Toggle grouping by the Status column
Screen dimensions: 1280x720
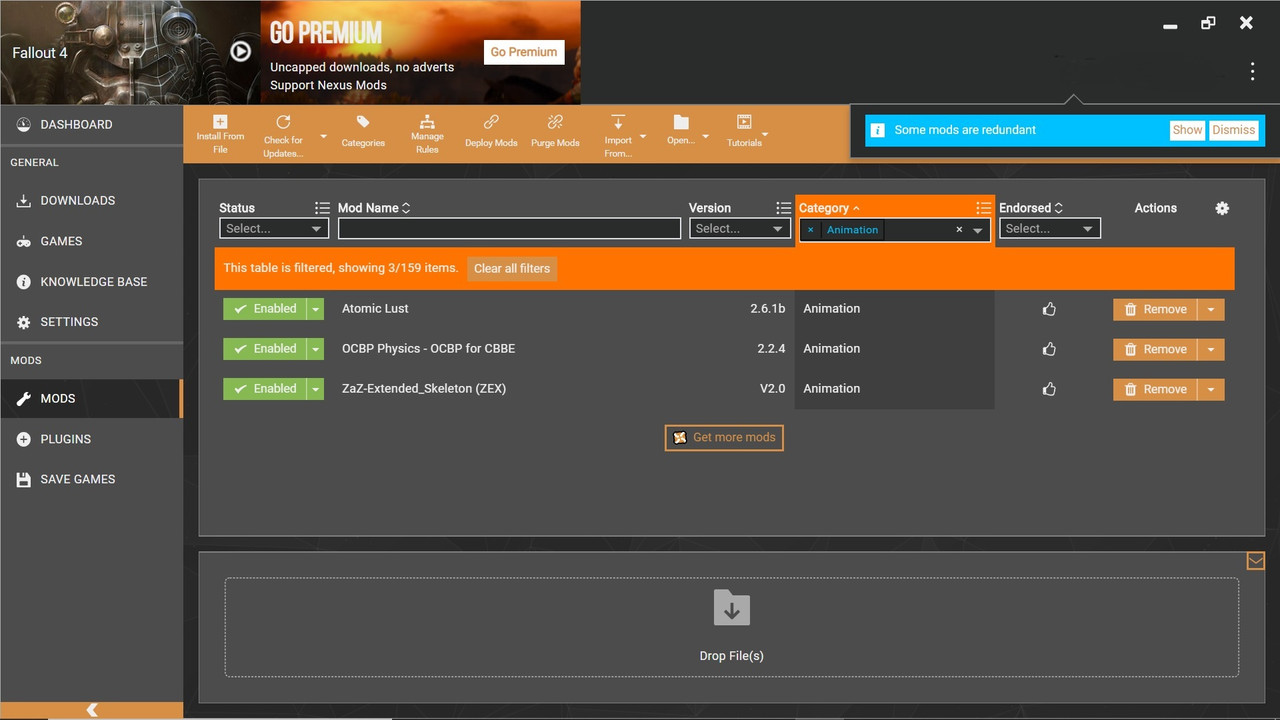[322, 208]
